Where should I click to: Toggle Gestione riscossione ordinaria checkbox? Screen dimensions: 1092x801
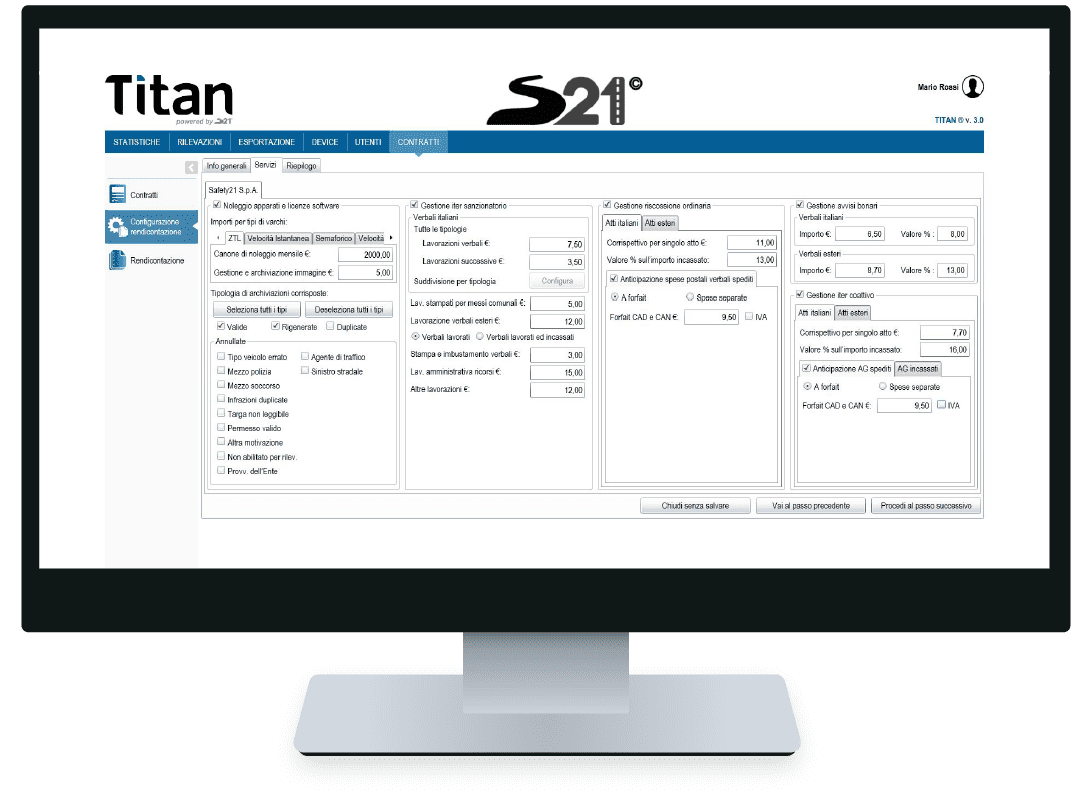tap(607, 205)
